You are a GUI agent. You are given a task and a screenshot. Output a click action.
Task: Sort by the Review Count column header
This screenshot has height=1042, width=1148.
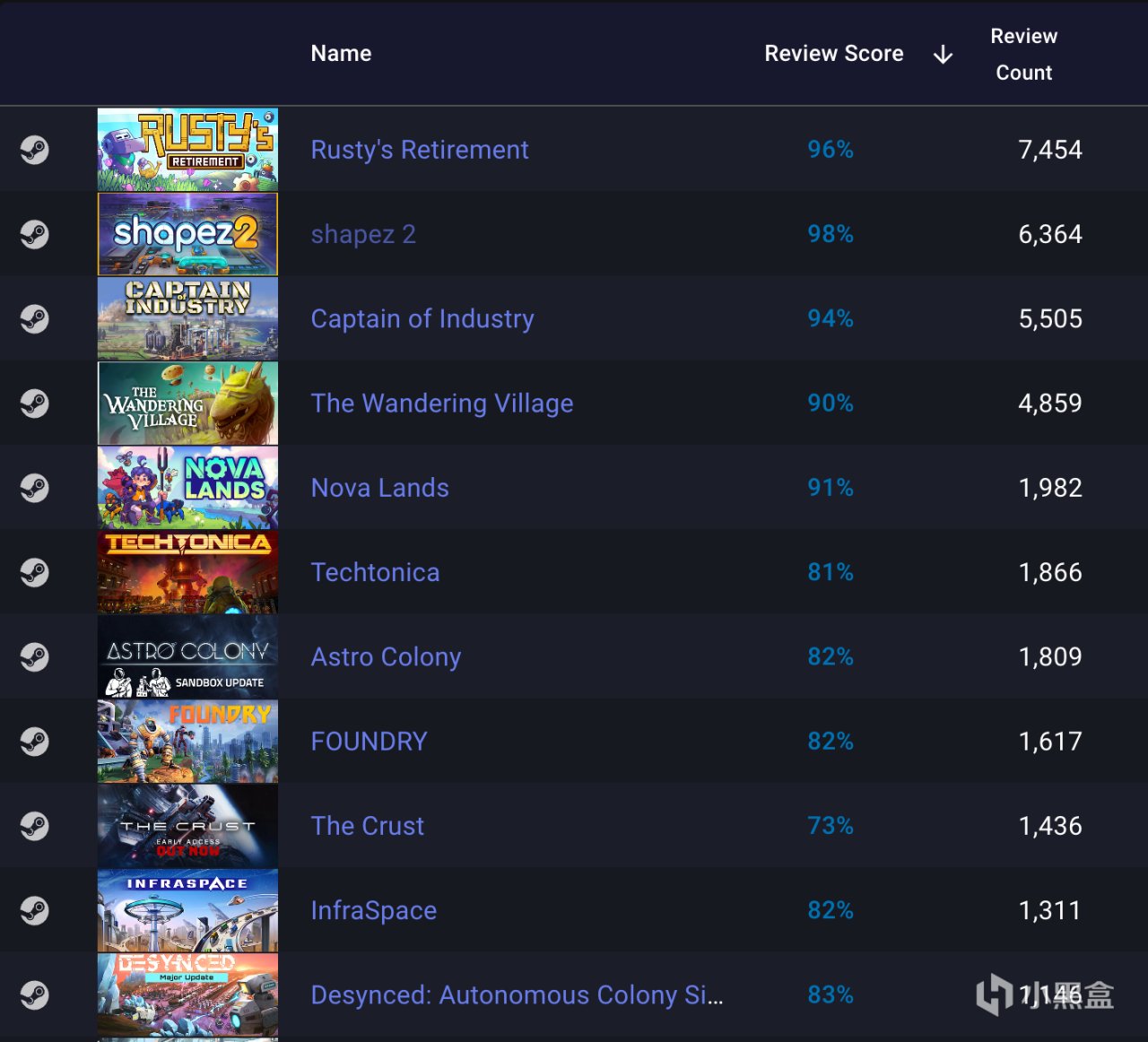pyautogui.click(x=1024, y=54)
